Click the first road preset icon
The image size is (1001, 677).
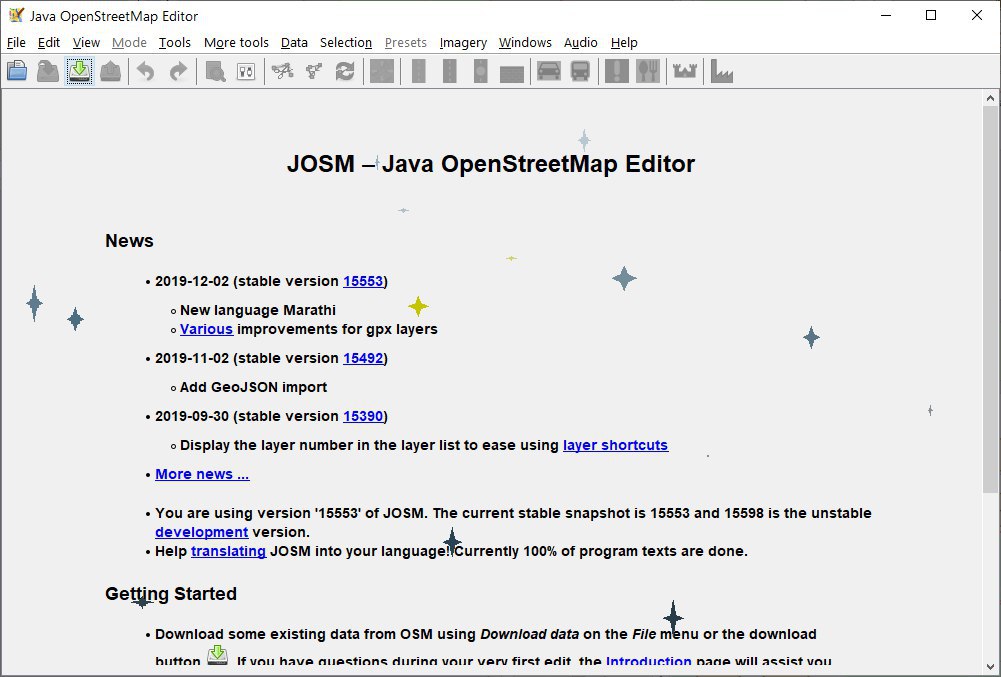419,71
